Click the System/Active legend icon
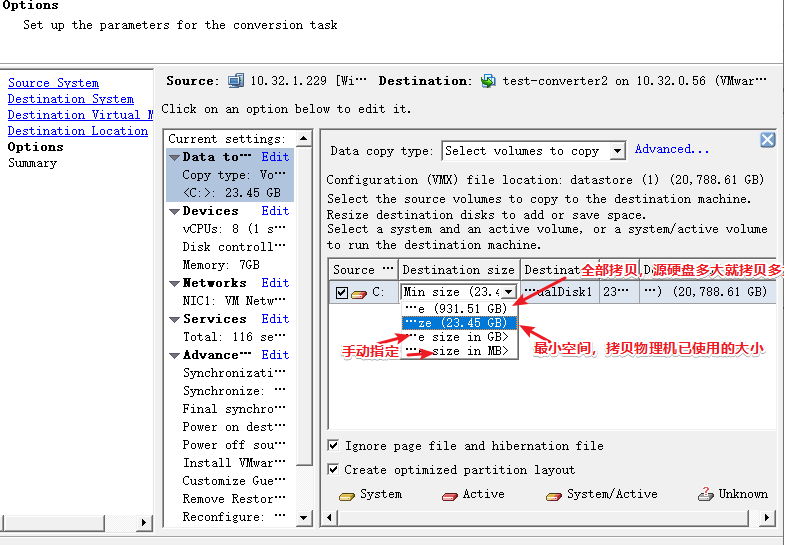 [553, 495]
